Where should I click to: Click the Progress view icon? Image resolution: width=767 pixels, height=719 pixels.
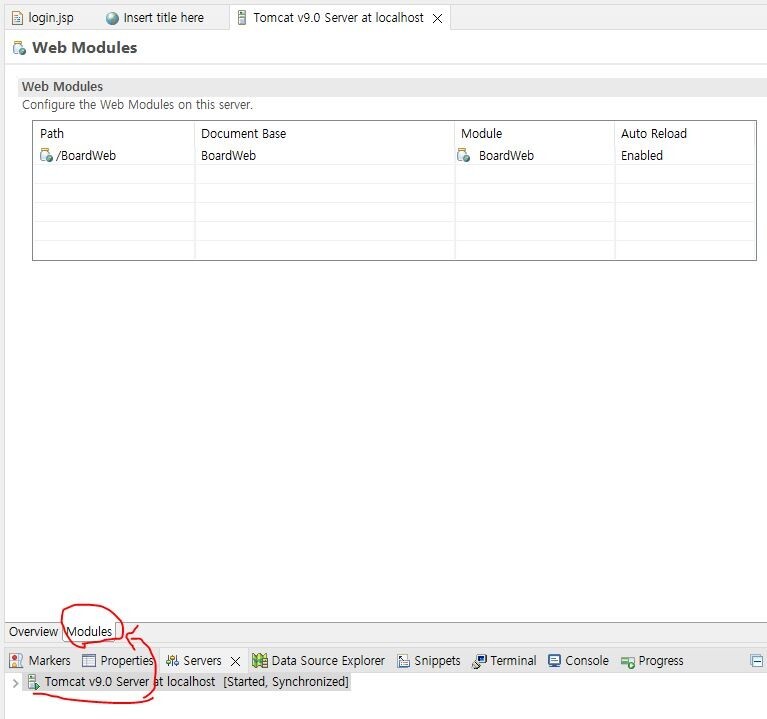pos(628,662)
